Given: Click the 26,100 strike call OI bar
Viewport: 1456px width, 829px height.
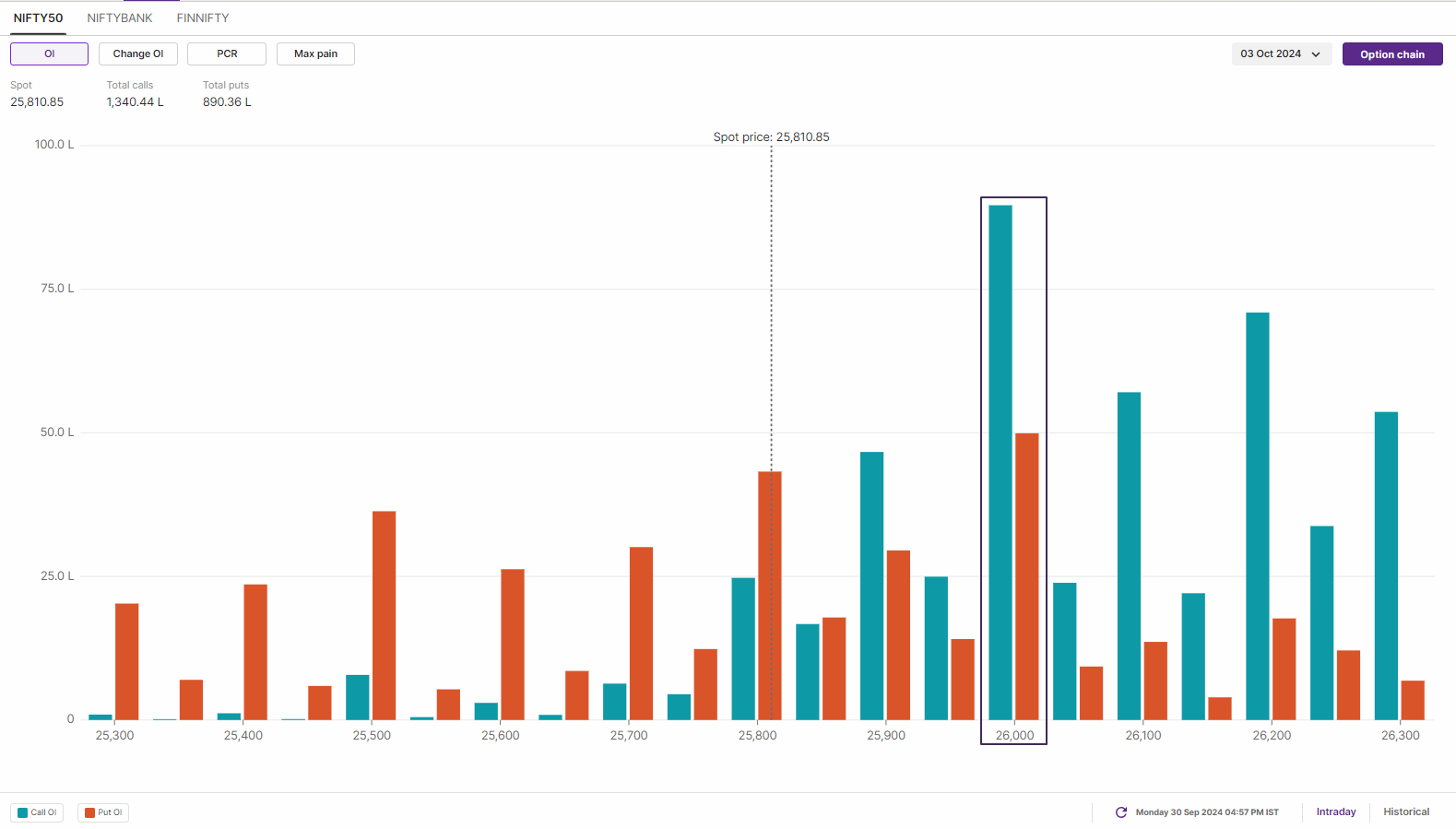Looking at the screenshot, I should point(1129,556).
